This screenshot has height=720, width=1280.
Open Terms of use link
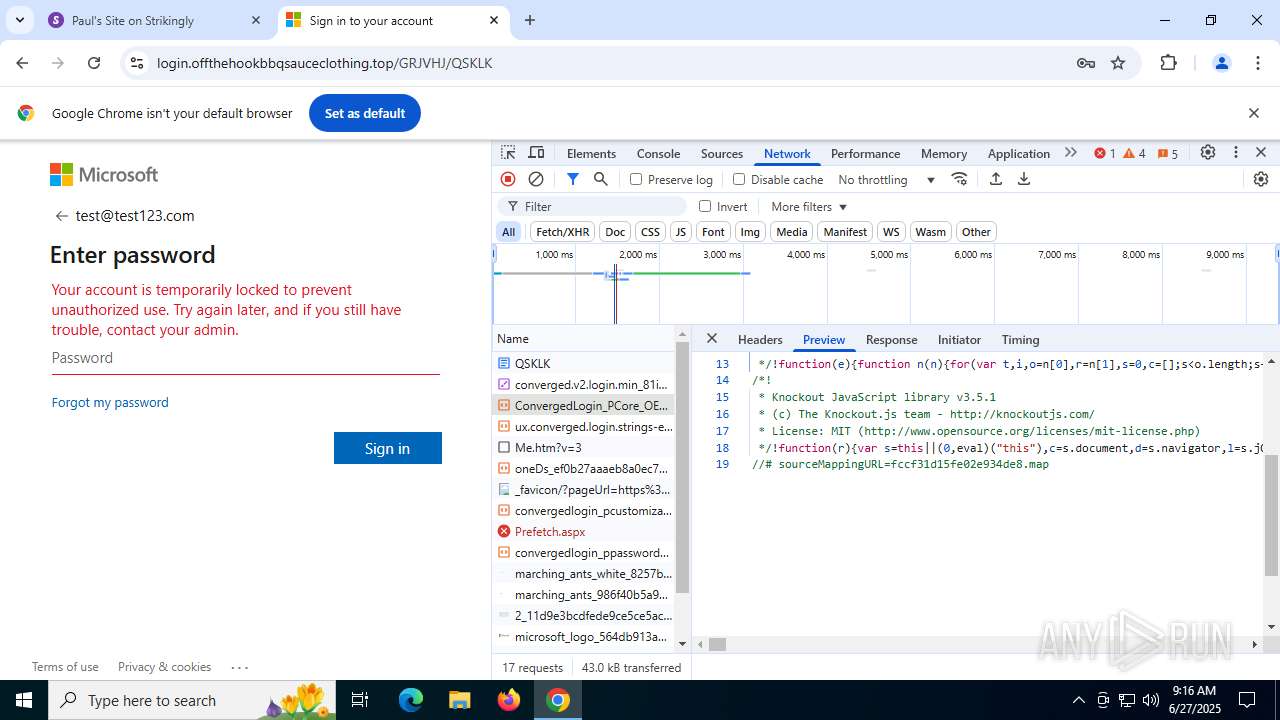(x=65, y=667)
